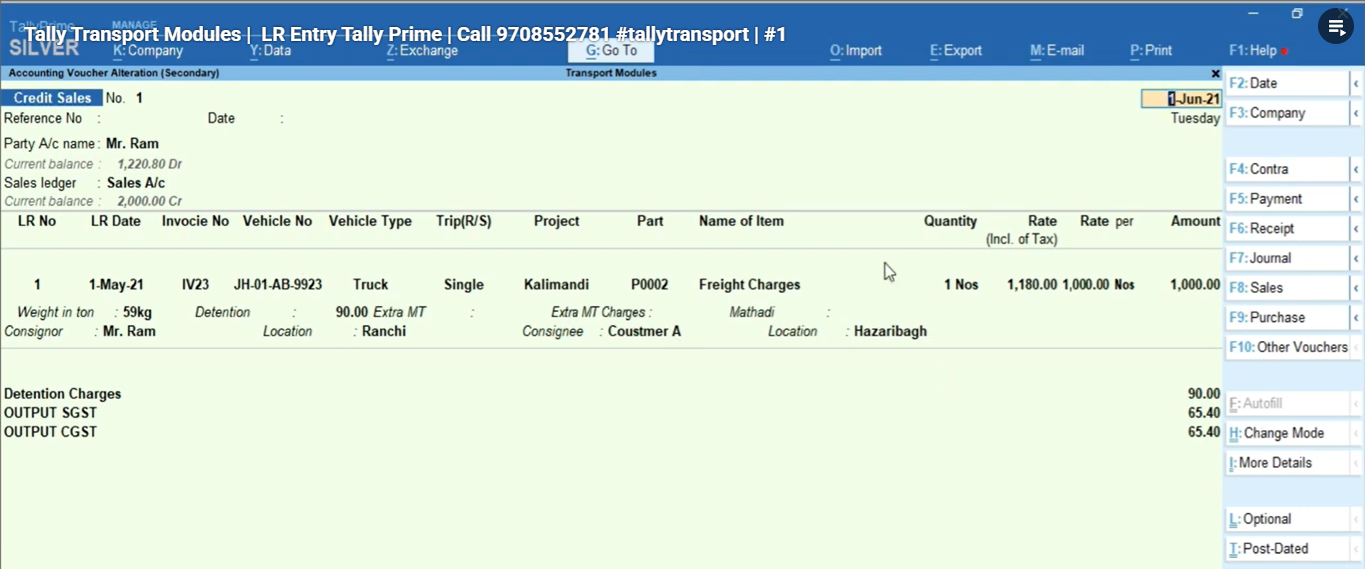Click Party A/c name Mr. Ram
This screenshot has height=569, width=1365.
click(132, 143)
